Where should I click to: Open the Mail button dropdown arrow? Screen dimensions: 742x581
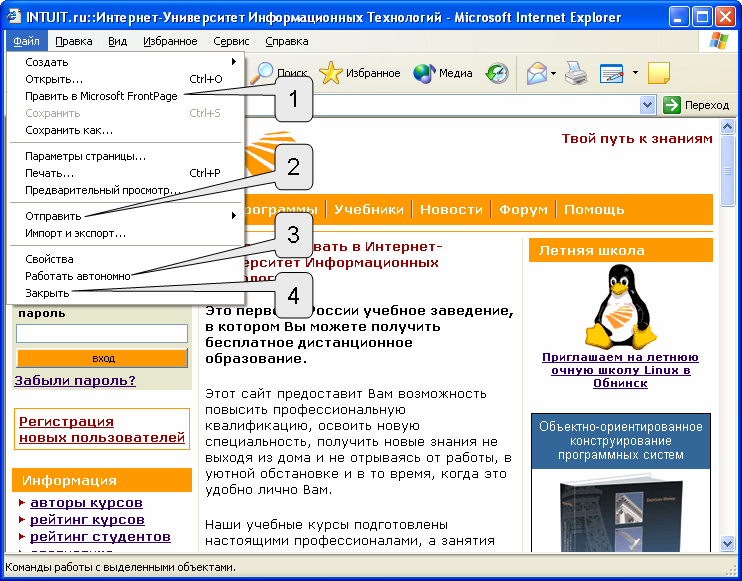[x=553, y=73]
